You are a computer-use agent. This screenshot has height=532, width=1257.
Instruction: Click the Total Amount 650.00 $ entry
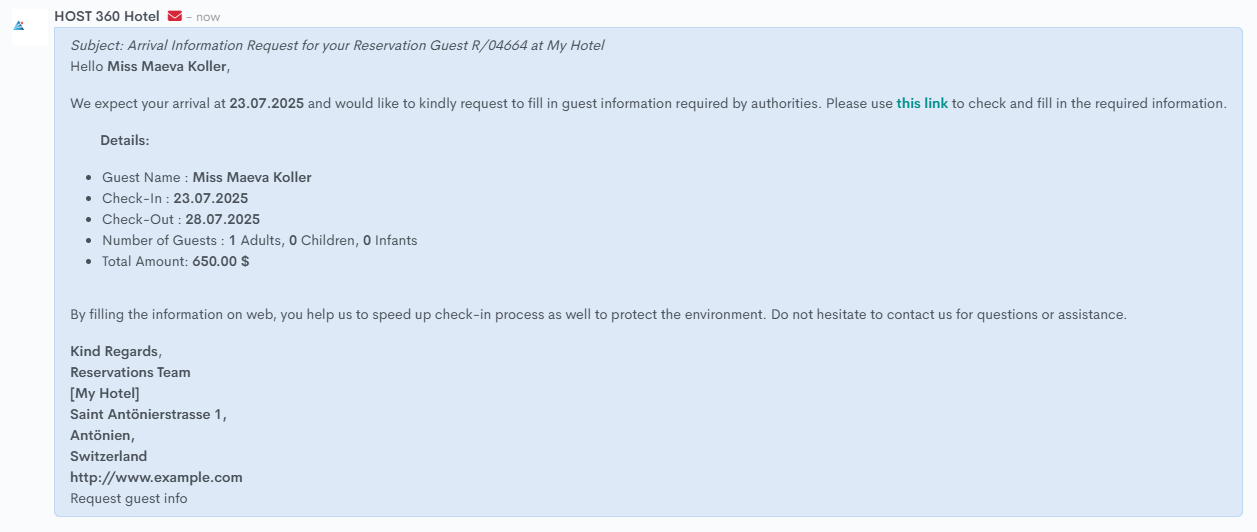click(x=176, y=261)
